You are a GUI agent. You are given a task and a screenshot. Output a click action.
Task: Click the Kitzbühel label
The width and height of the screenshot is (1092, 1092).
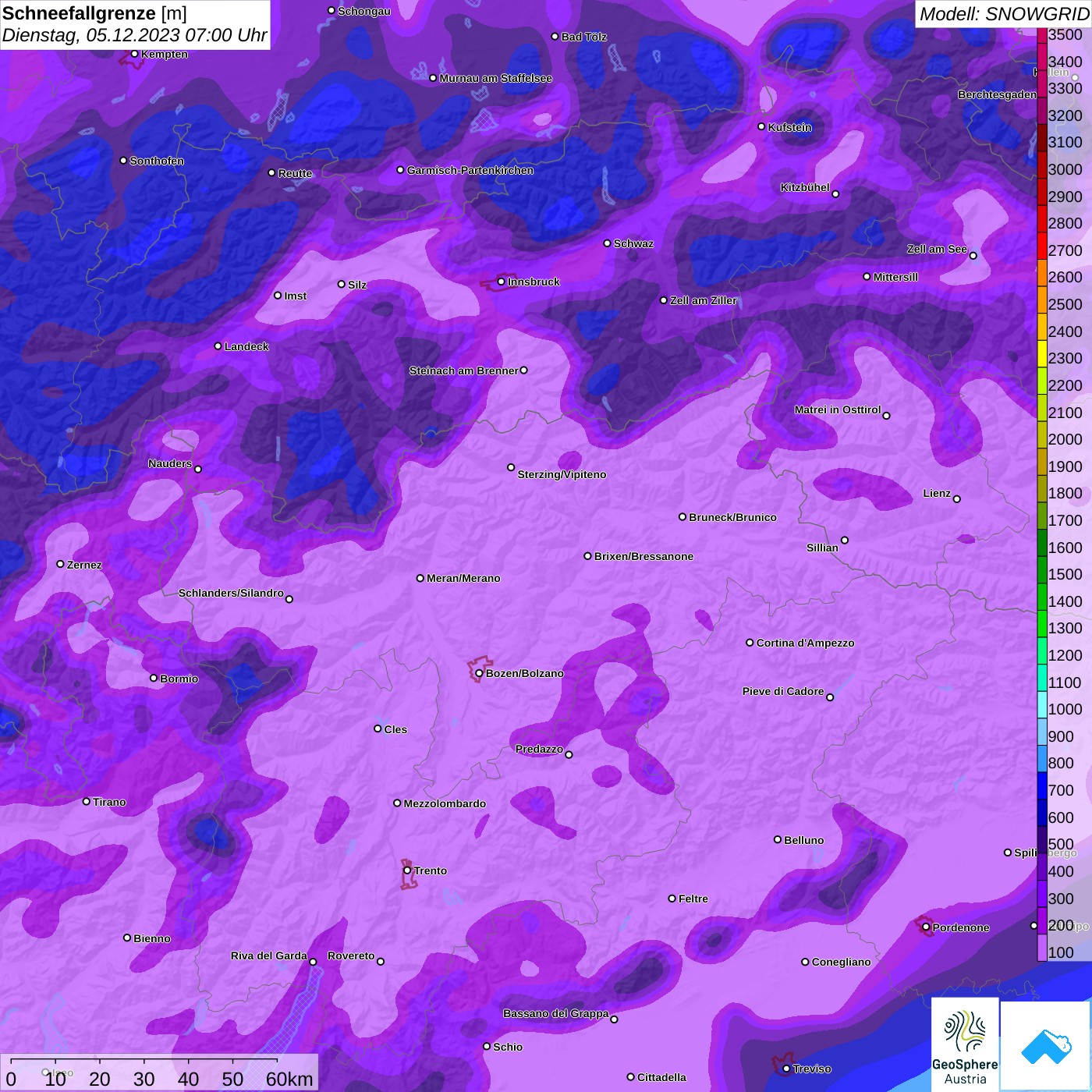805,187
